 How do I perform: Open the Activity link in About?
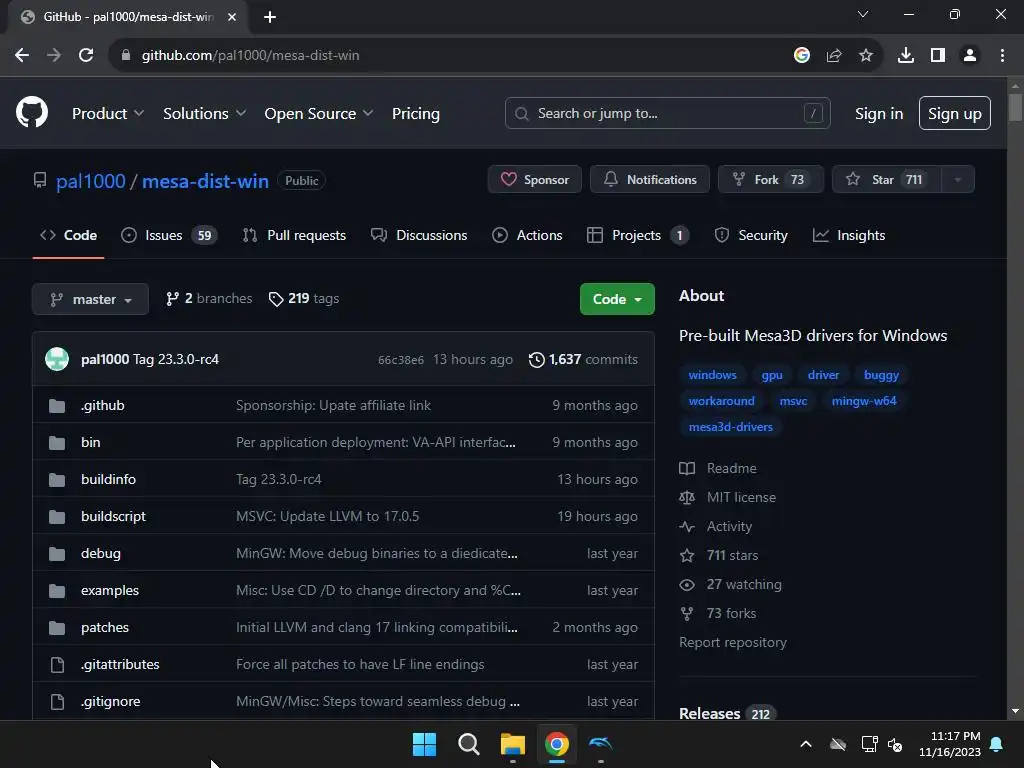(x=729, y=526)
